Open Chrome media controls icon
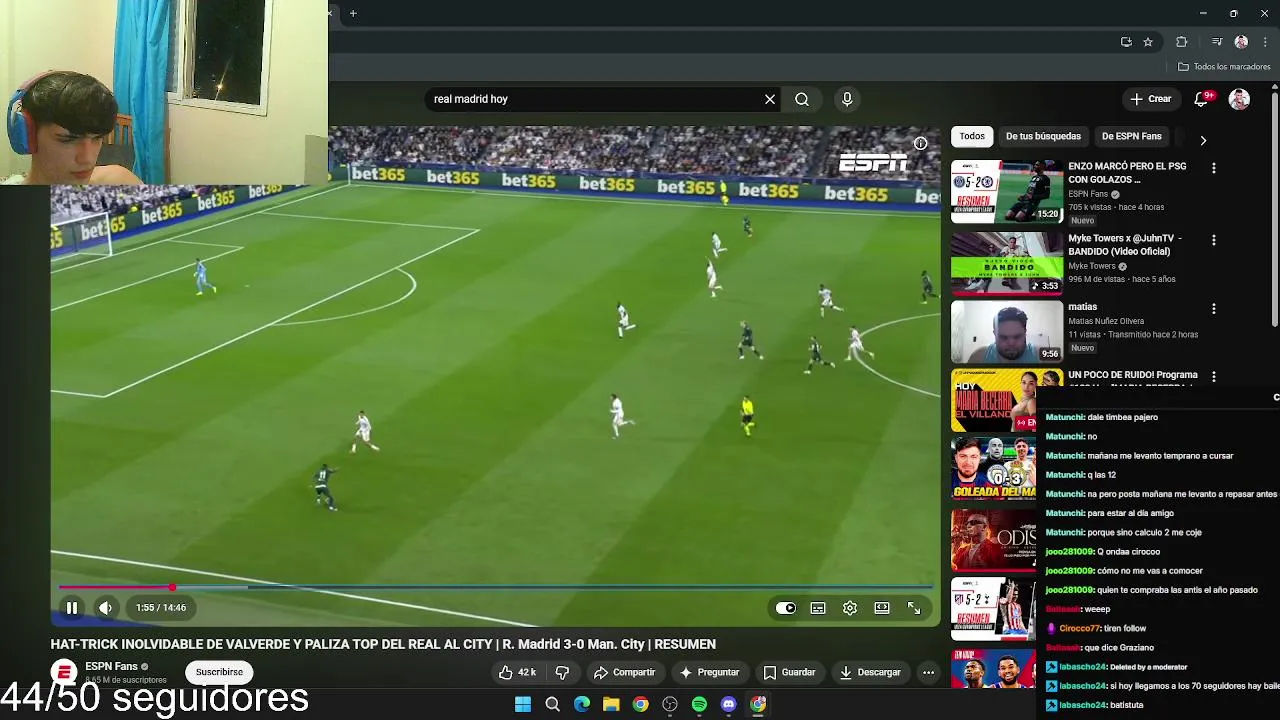 pos(1217,42)
